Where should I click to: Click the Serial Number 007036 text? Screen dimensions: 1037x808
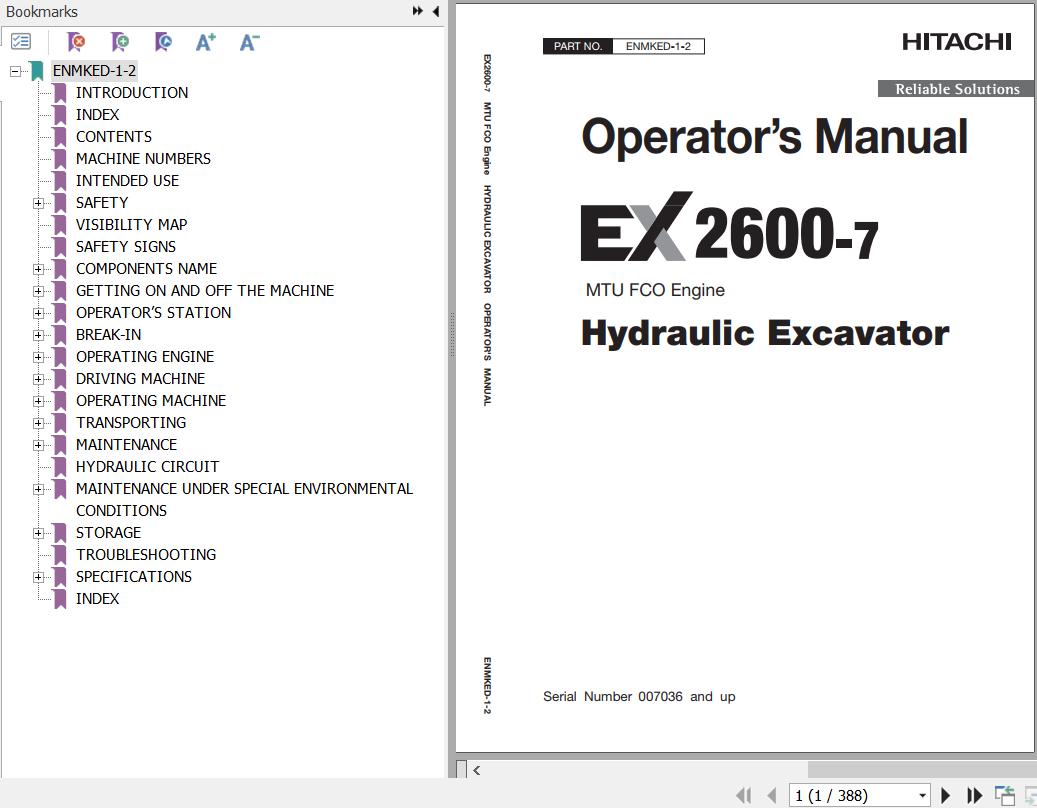(639, 696)
